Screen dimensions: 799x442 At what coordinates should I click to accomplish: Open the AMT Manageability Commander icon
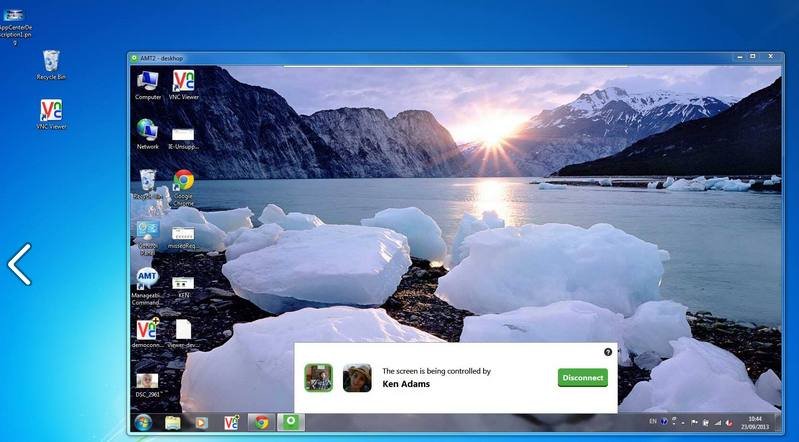pos(147,287)
